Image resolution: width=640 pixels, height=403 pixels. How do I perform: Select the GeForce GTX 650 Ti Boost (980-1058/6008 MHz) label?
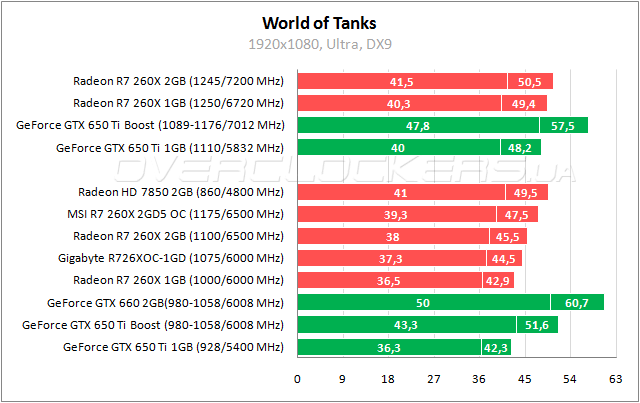153,325
